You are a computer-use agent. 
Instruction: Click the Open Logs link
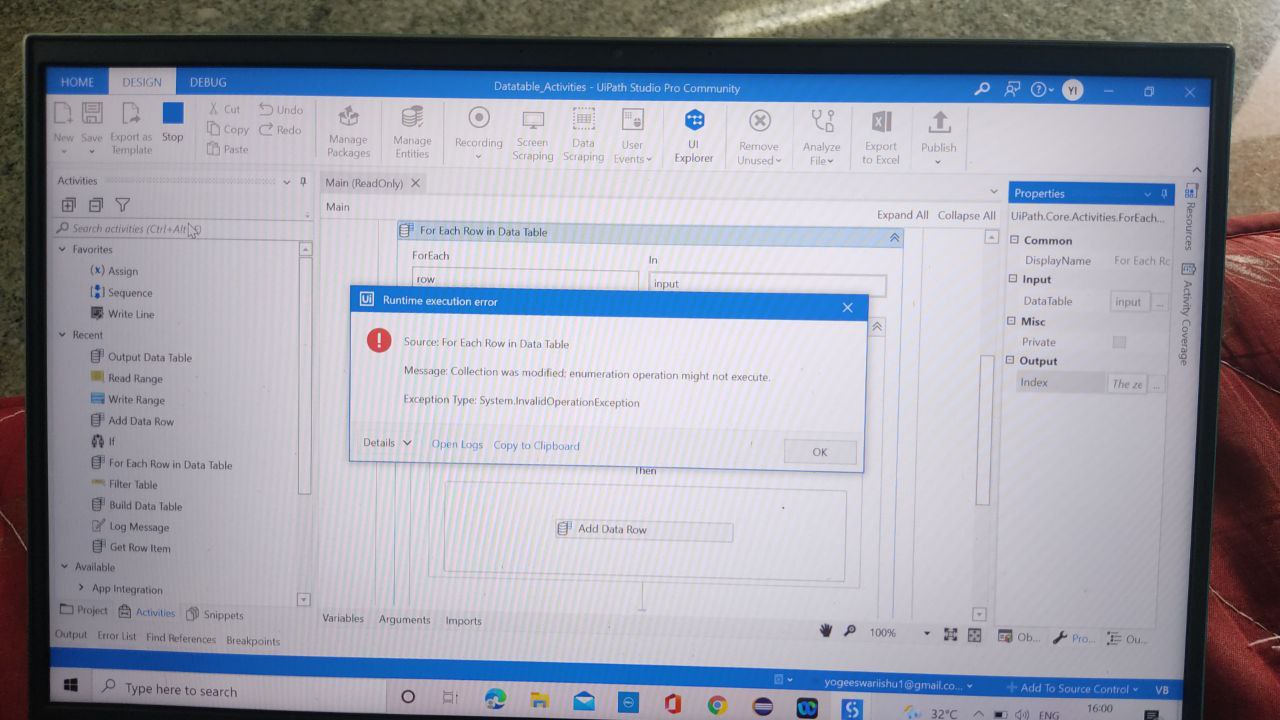457,445
